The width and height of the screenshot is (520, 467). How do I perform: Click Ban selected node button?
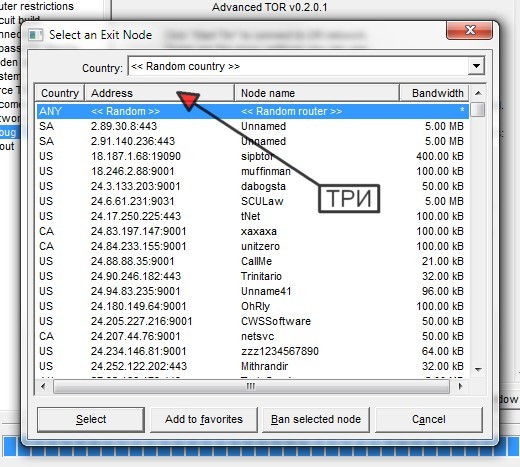coord(316,419)
